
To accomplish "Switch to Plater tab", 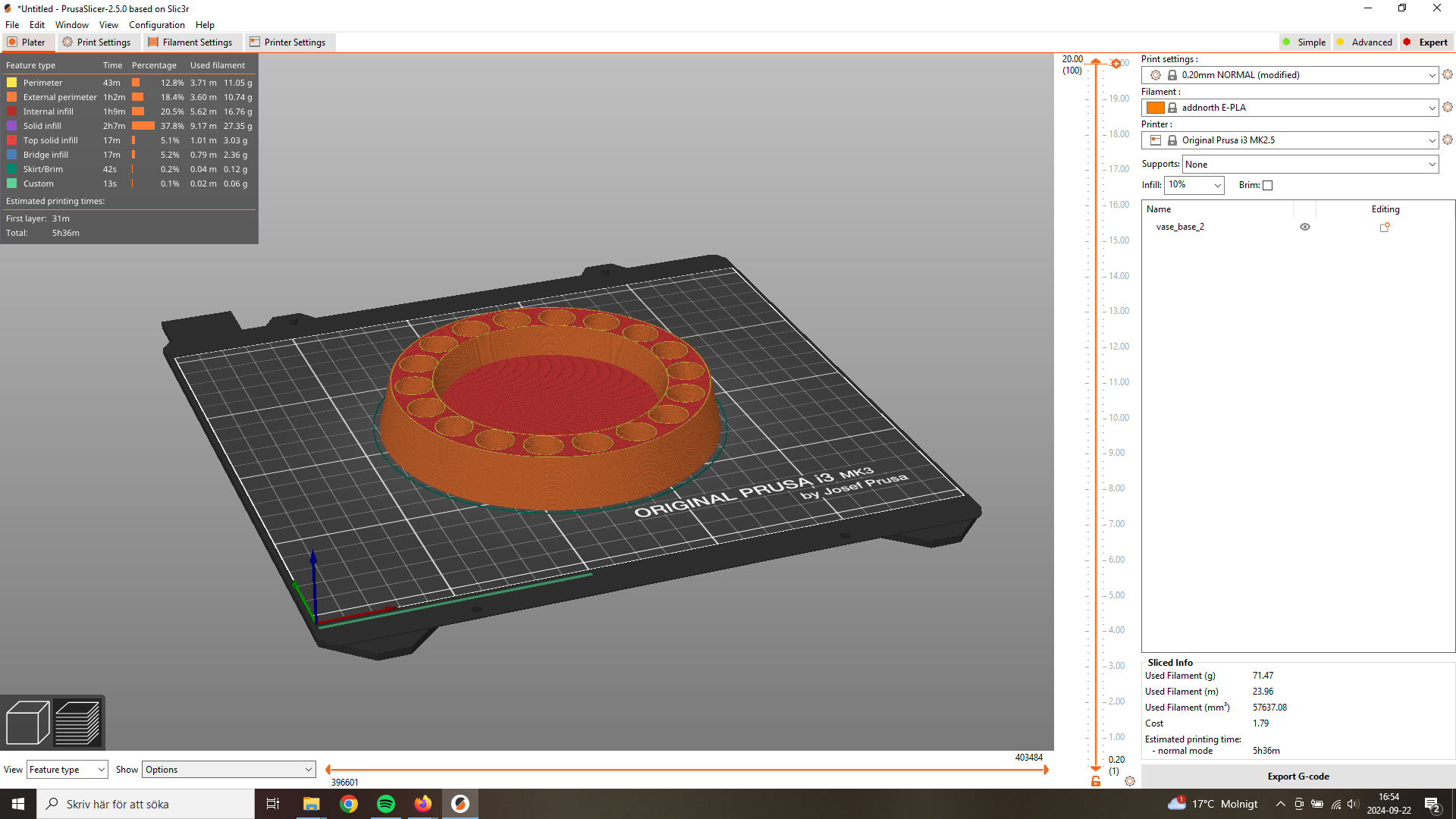I will click(x=27, y=42).
